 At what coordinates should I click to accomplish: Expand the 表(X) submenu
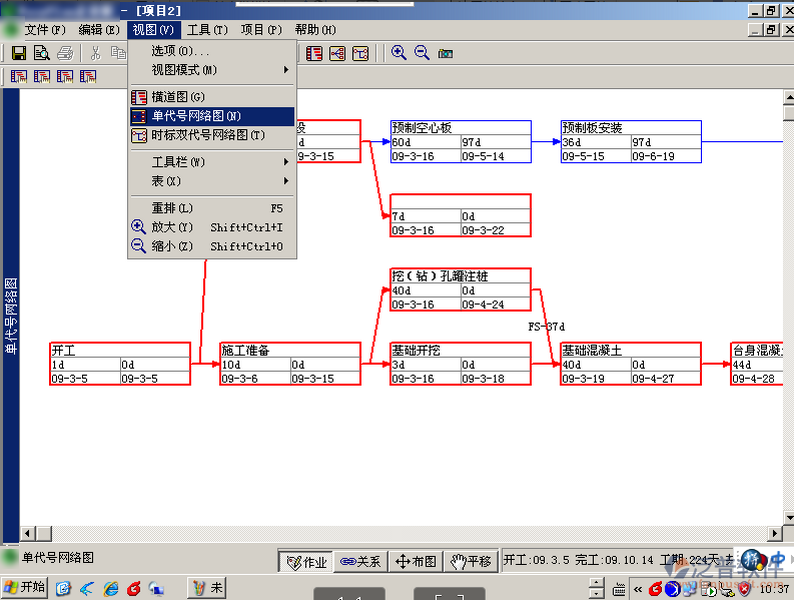(211, 181)
